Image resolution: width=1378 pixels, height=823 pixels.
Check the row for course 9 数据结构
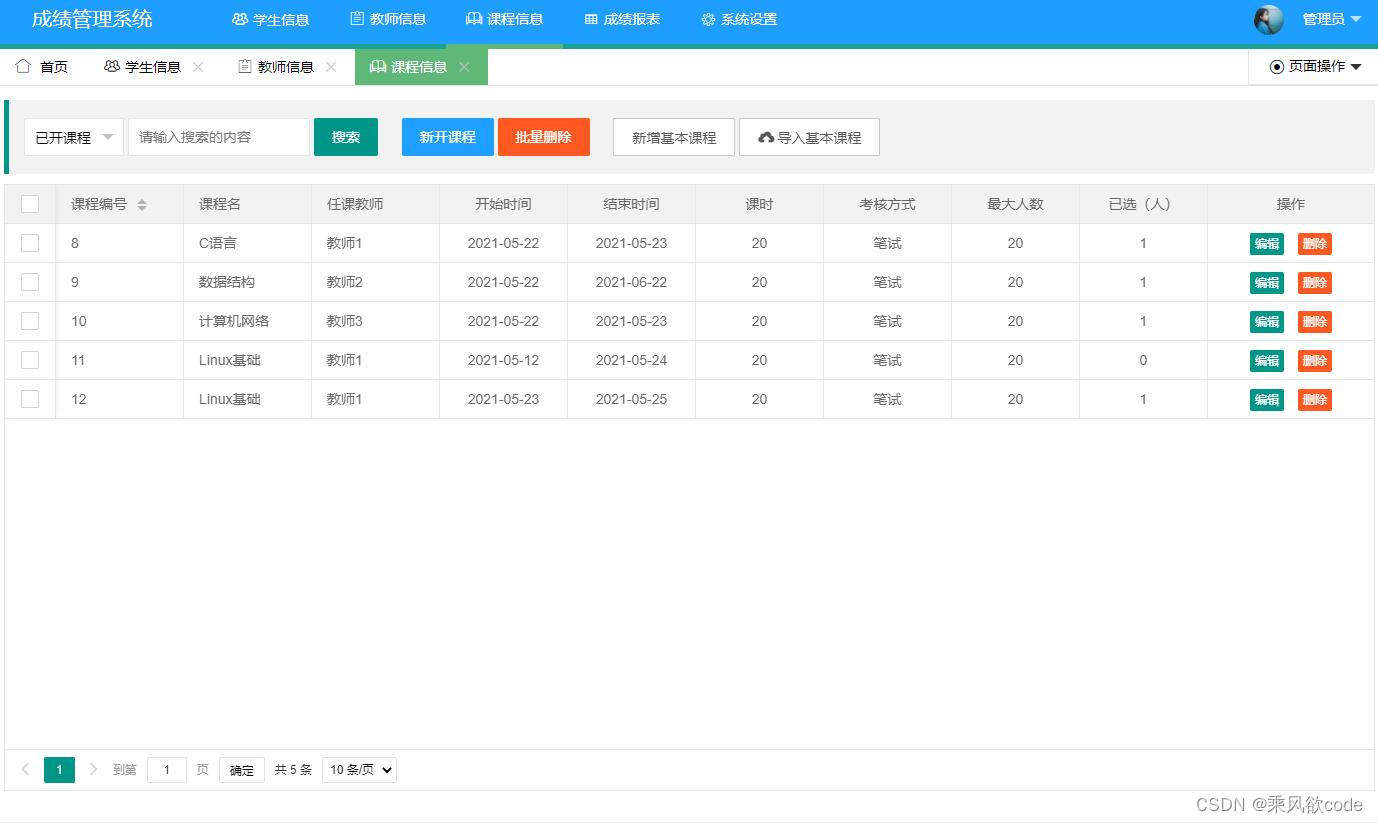(30, 282)
